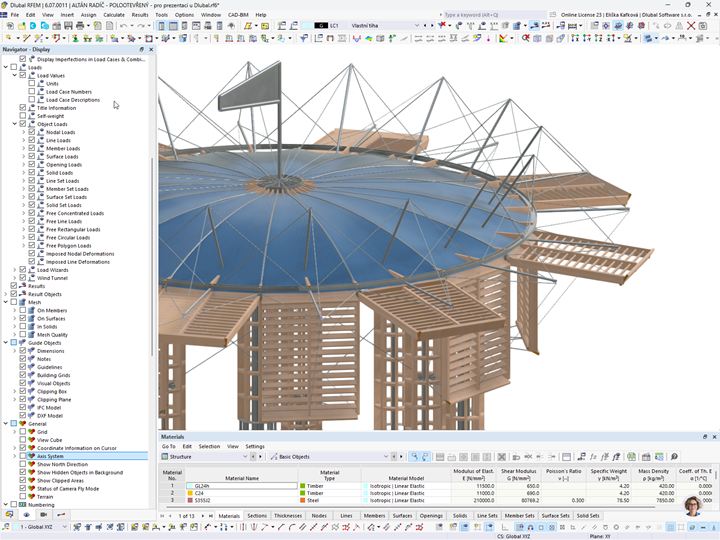Image resolution: width=720 pixels, height=540 pixels.
Task: Click the search magnifier icon in Materials toolbar
Action: coord(674,457)
